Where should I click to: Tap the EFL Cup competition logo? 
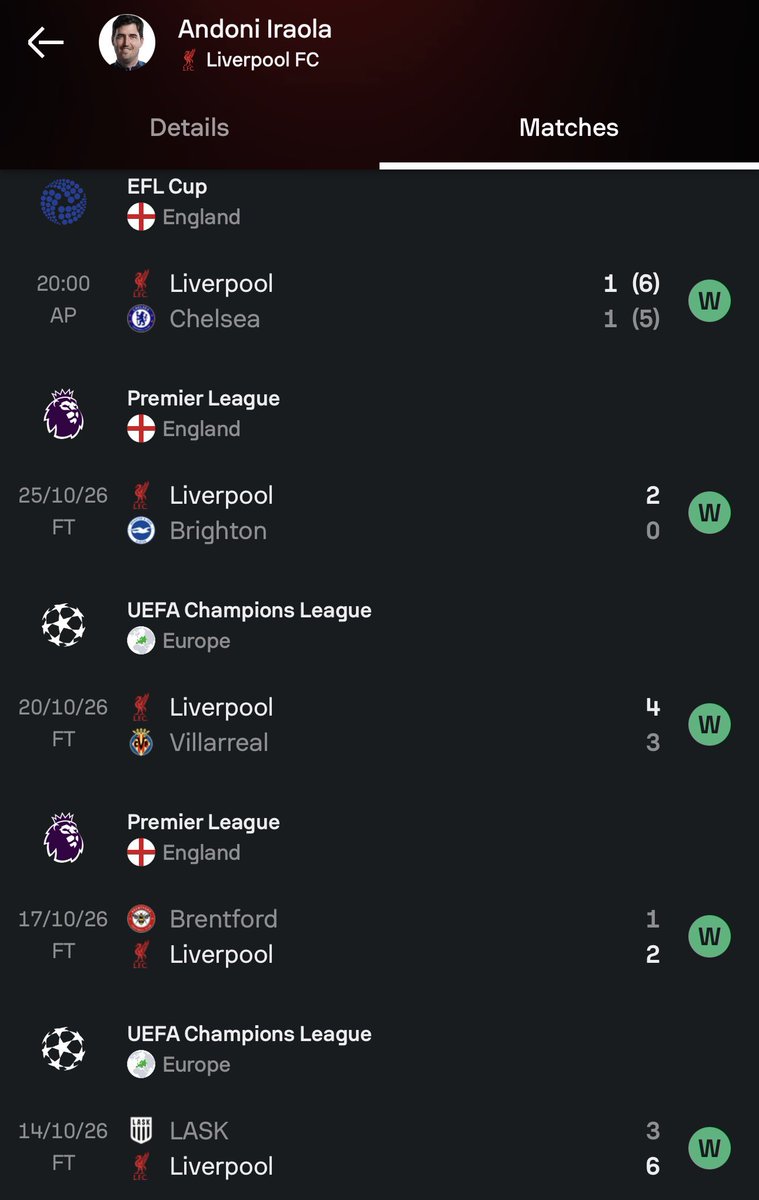63,201
